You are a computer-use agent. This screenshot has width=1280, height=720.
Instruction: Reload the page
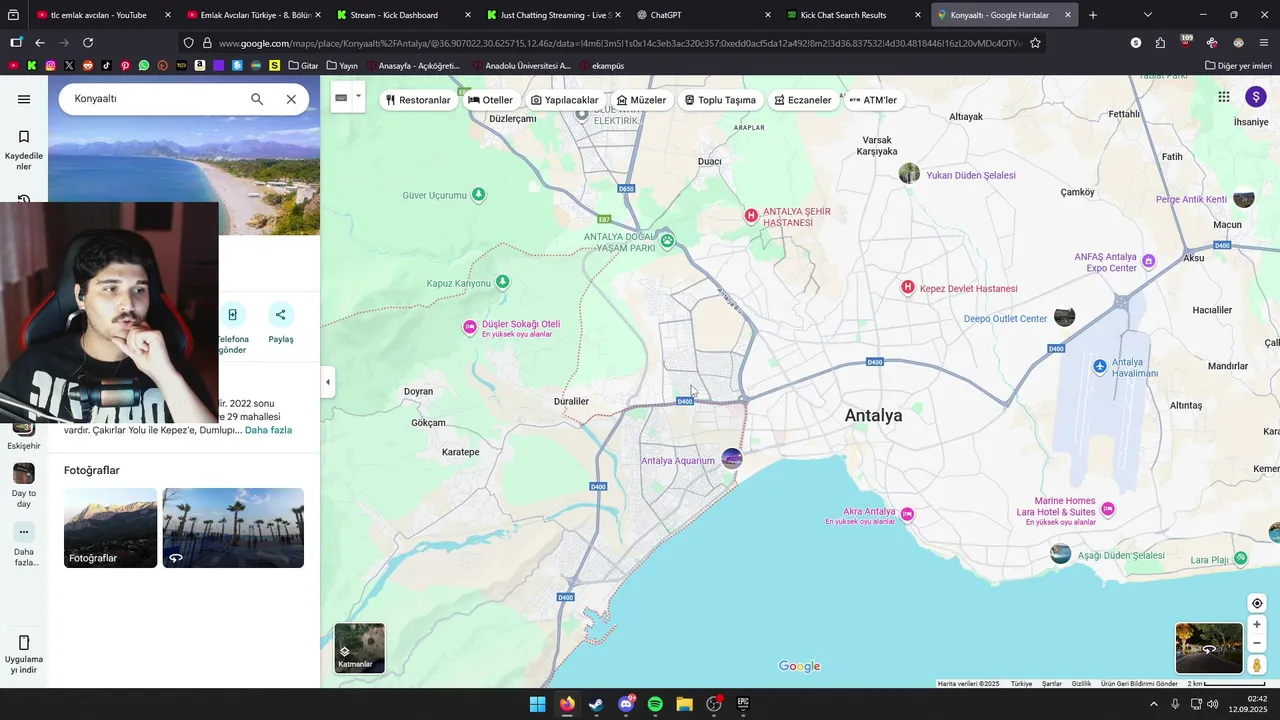88,43
